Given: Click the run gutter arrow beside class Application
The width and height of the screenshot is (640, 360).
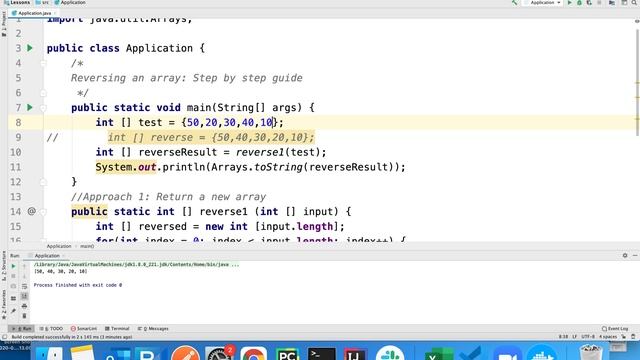Looking at the screenshot, I should (30, 48).
